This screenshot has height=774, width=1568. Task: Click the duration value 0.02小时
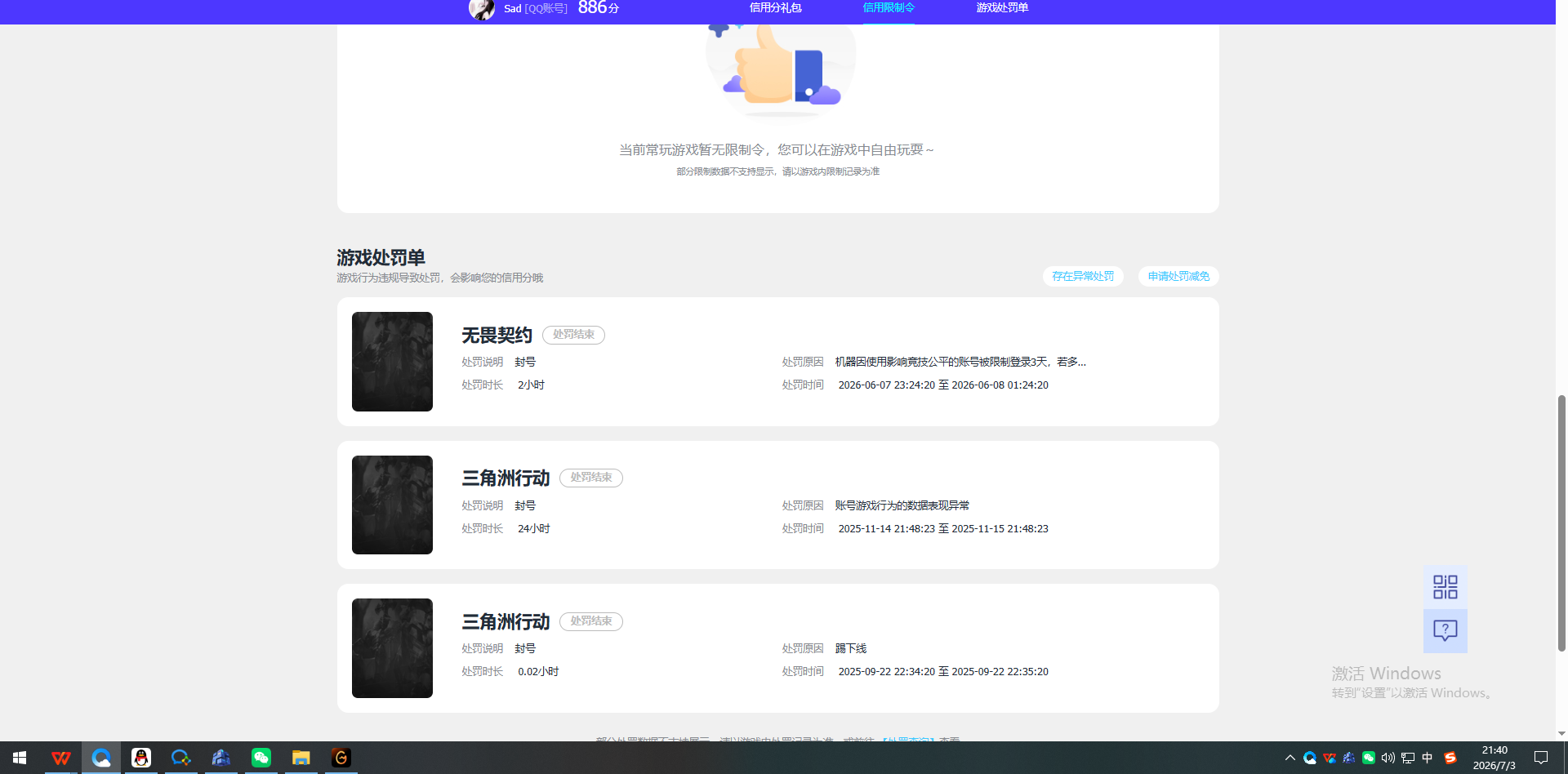pos(538,671)
